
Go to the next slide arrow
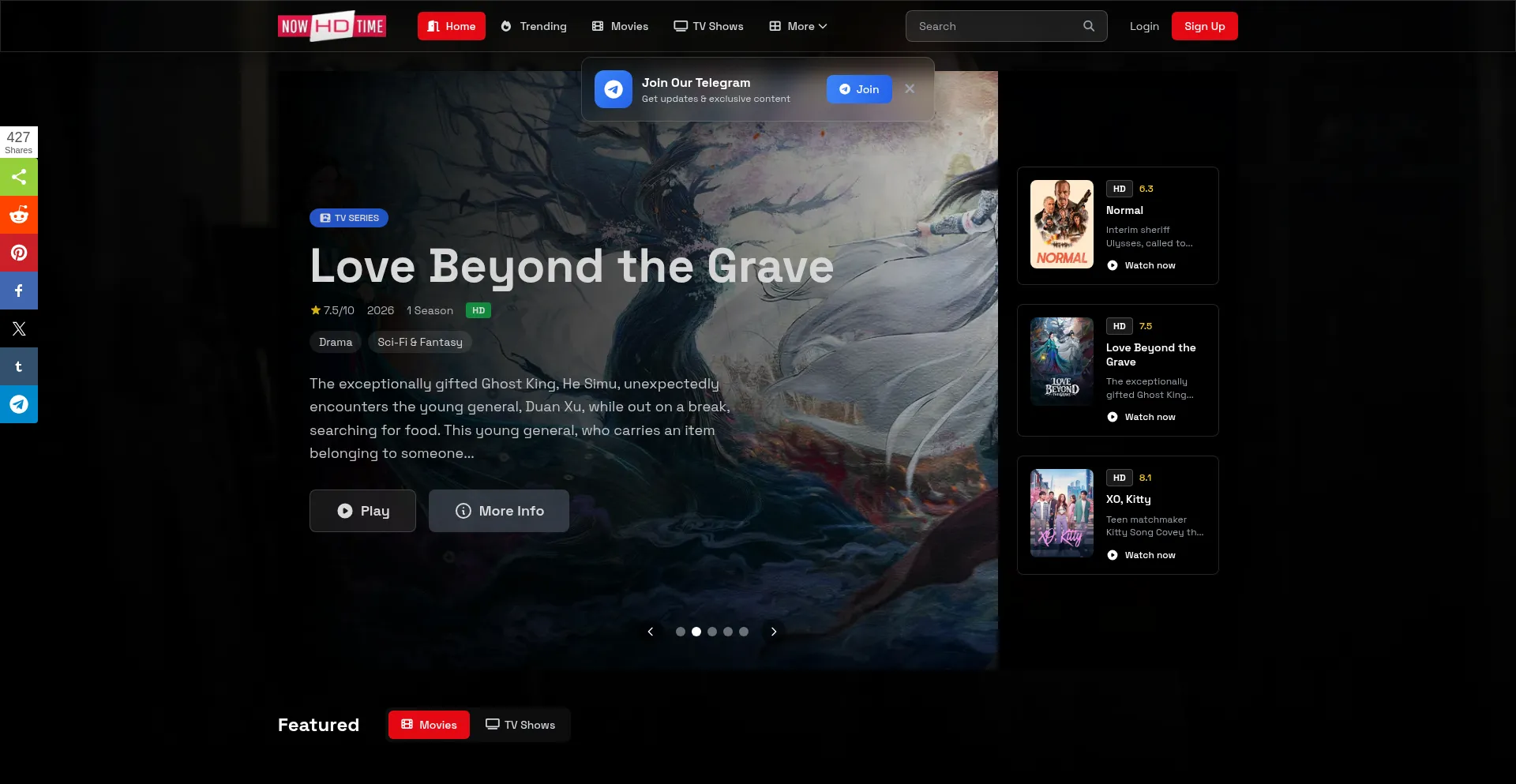[774, 632]
